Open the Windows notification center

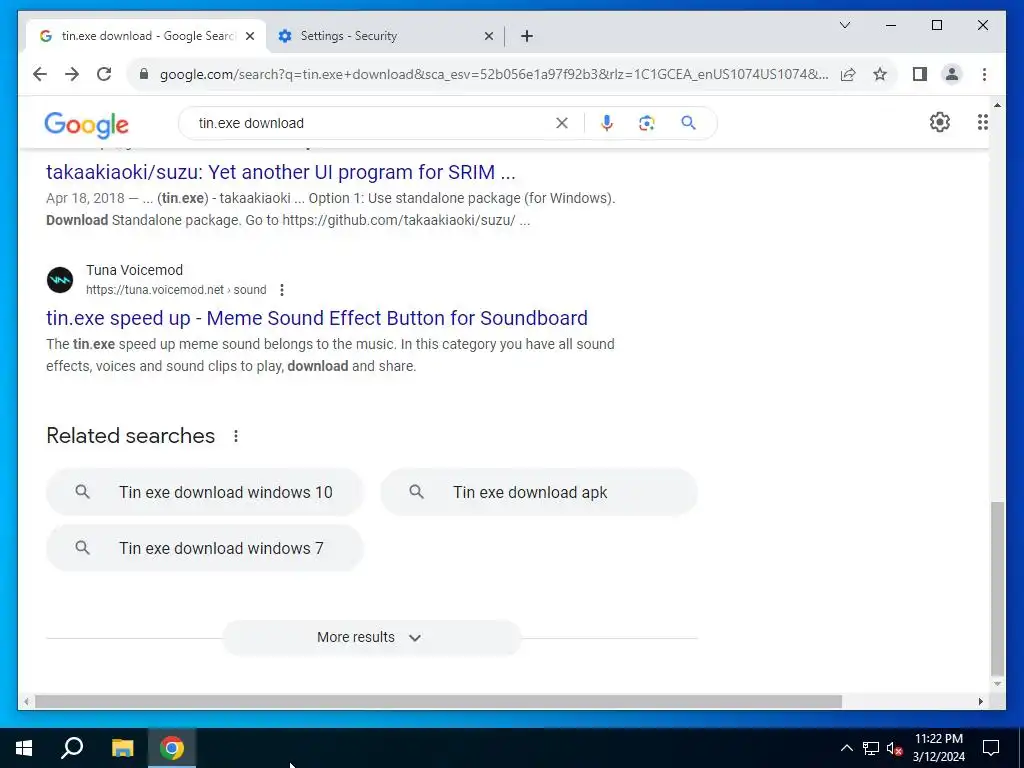click(991, 748)
